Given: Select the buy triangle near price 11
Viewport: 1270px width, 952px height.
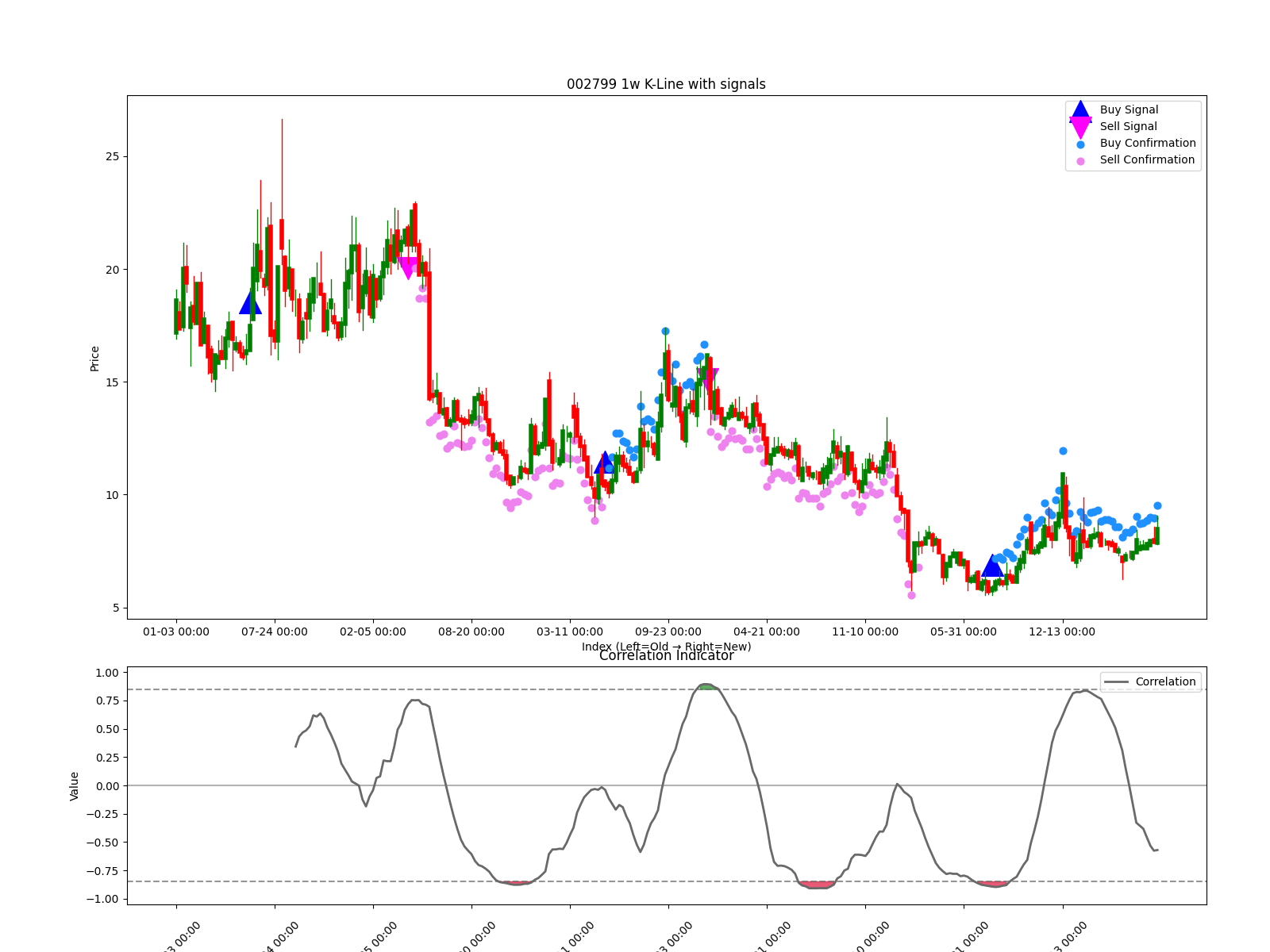Looking at the screenshot, I should click(x=605, y=463).
